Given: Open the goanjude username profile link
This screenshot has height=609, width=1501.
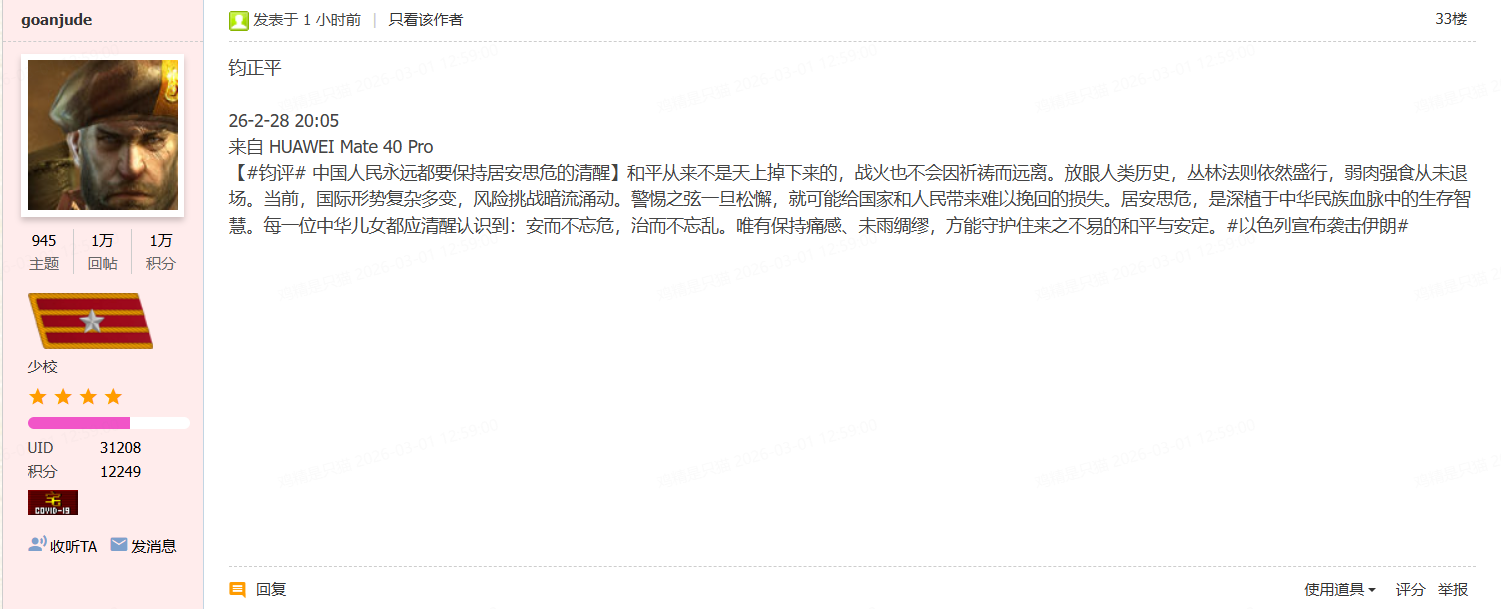Looking at the screenshot, I should click(57, 20).
